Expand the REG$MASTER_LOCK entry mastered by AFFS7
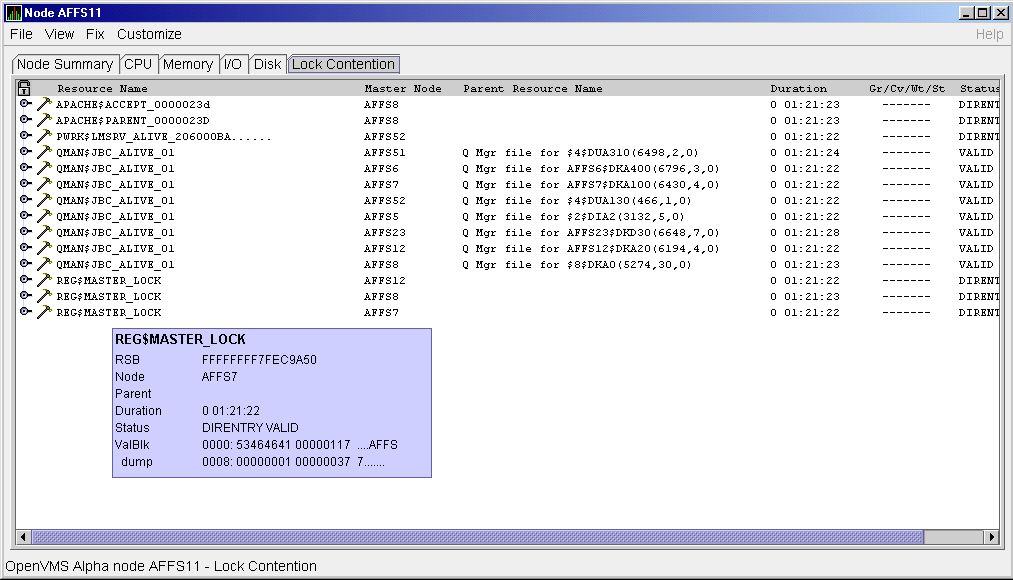The image size is (1013, 580). (25, 312)
